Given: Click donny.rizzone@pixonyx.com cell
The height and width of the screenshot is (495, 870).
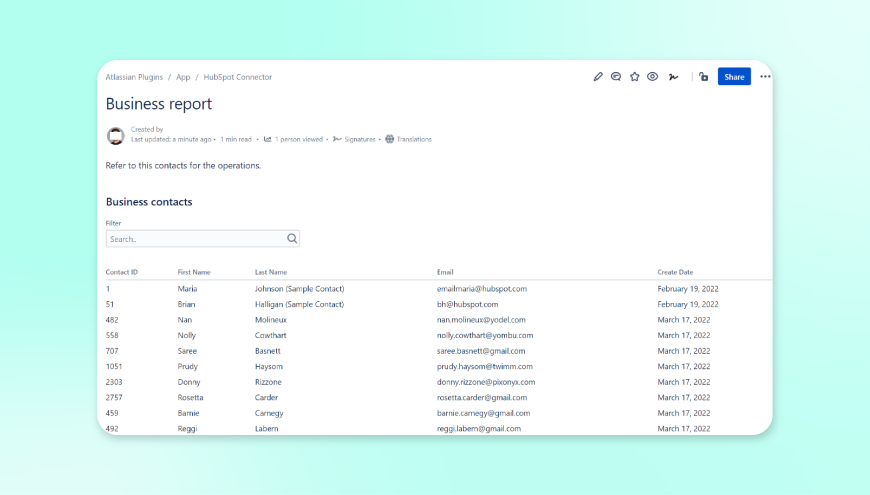Looking at the screenshot, I should (x=486, y=382).
